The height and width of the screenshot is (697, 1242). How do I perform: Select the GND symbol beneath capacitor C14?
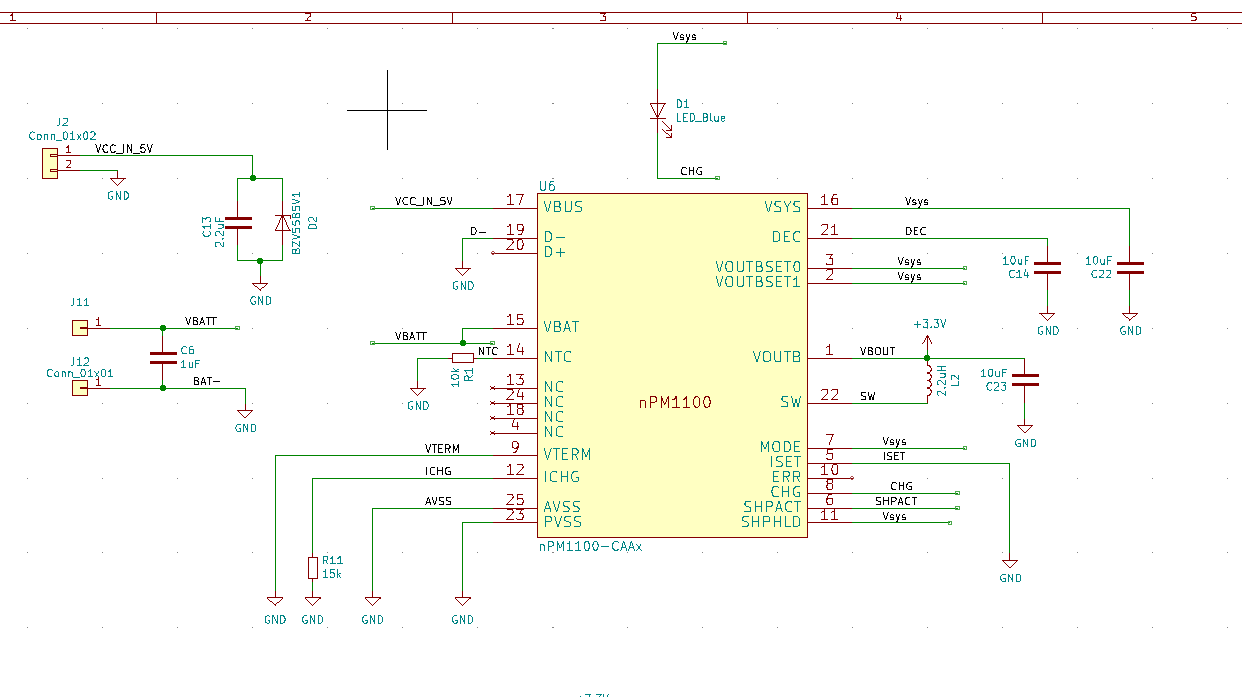pos(1047,319)
